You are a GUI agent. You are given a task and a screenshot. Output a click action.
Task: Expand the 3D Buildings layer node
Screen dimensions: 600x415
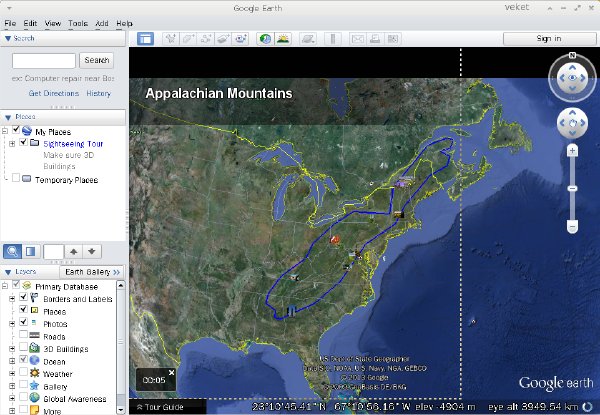[x=12, y=349]
